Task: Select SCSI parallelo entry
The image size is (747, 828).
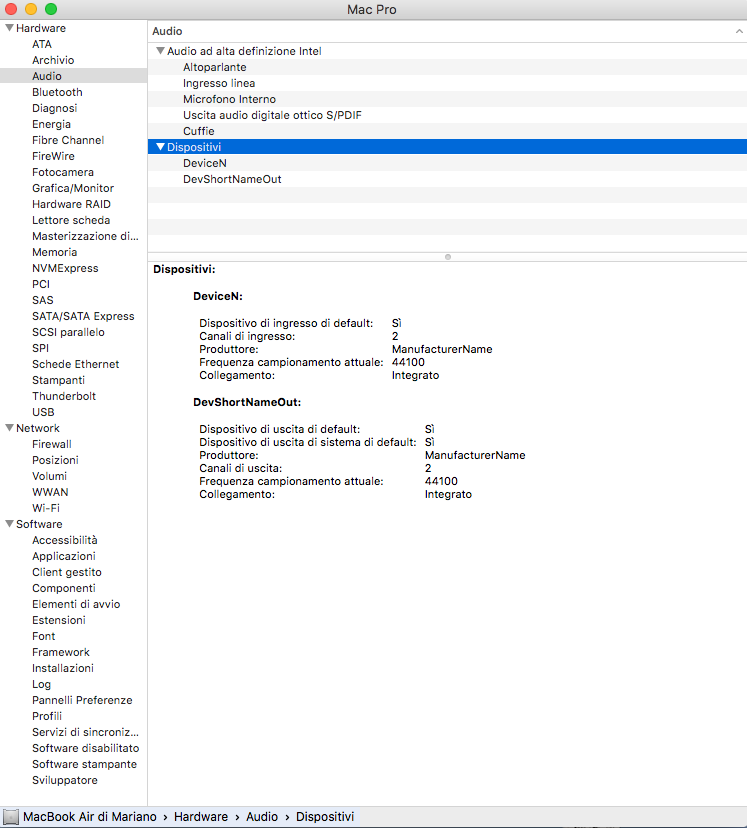Action: tap(68, 332)
